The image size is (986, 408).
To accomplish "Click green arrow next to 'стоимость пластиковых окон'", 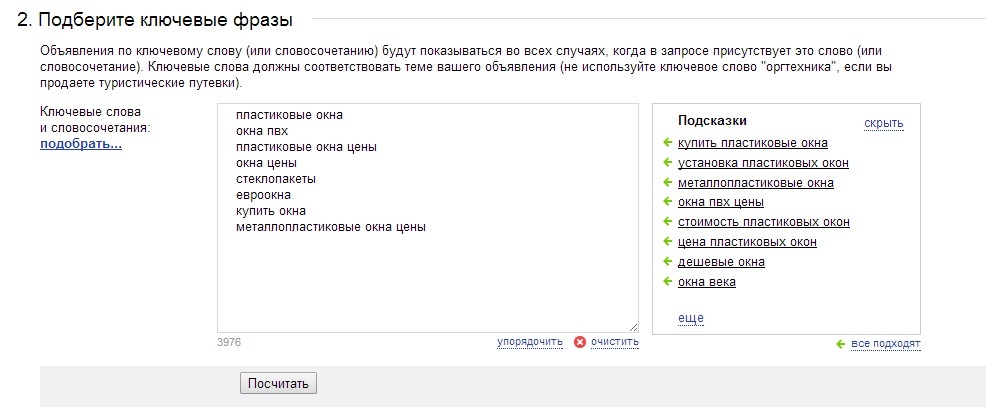I will click(x=668, y=222).
